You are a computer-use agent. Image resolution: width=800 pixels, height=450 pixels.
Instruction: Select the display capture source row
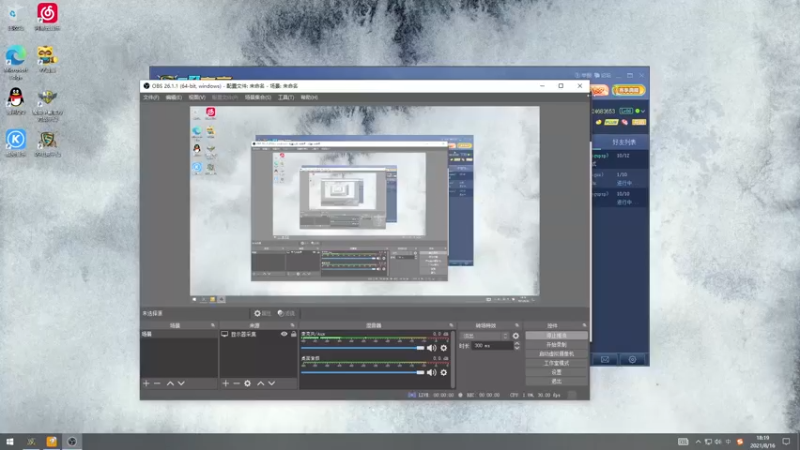(x=258, y=334)
